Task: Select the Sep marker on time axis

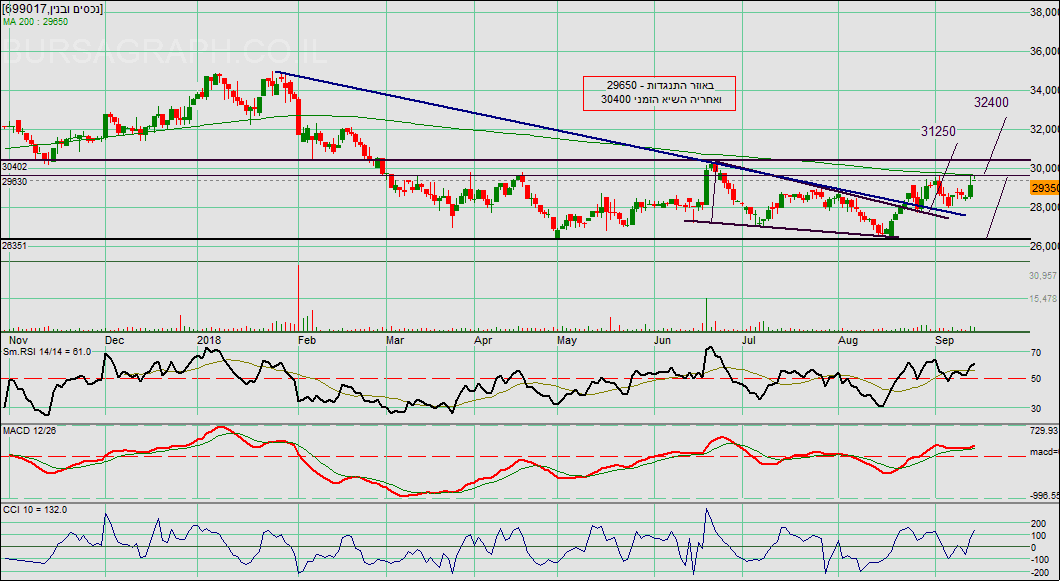Action: 943,340
